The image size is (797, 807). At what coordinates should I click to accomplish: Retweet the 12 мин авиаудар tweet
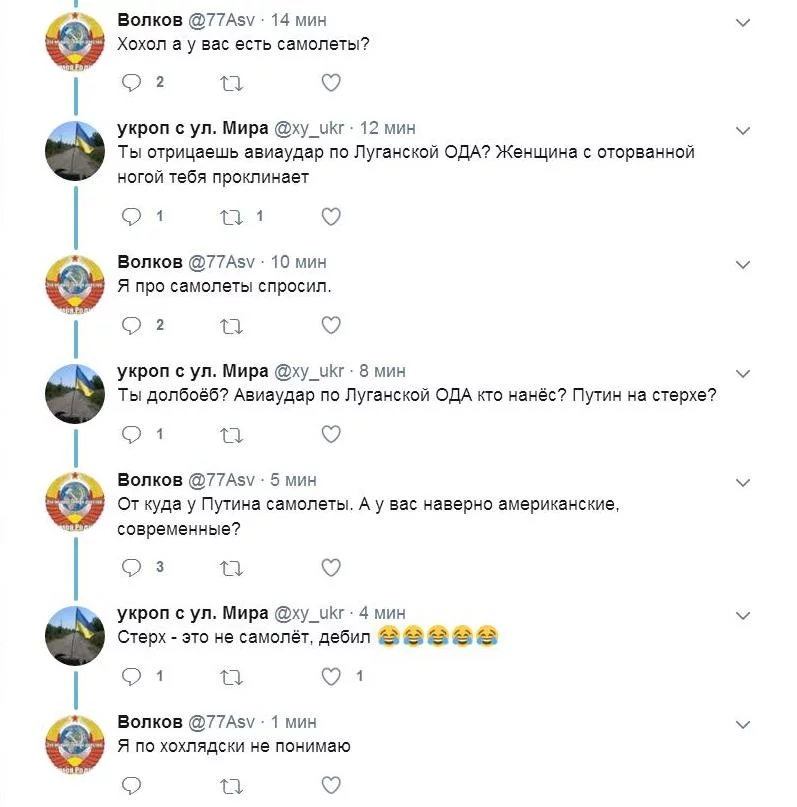[x=231, y=216]
